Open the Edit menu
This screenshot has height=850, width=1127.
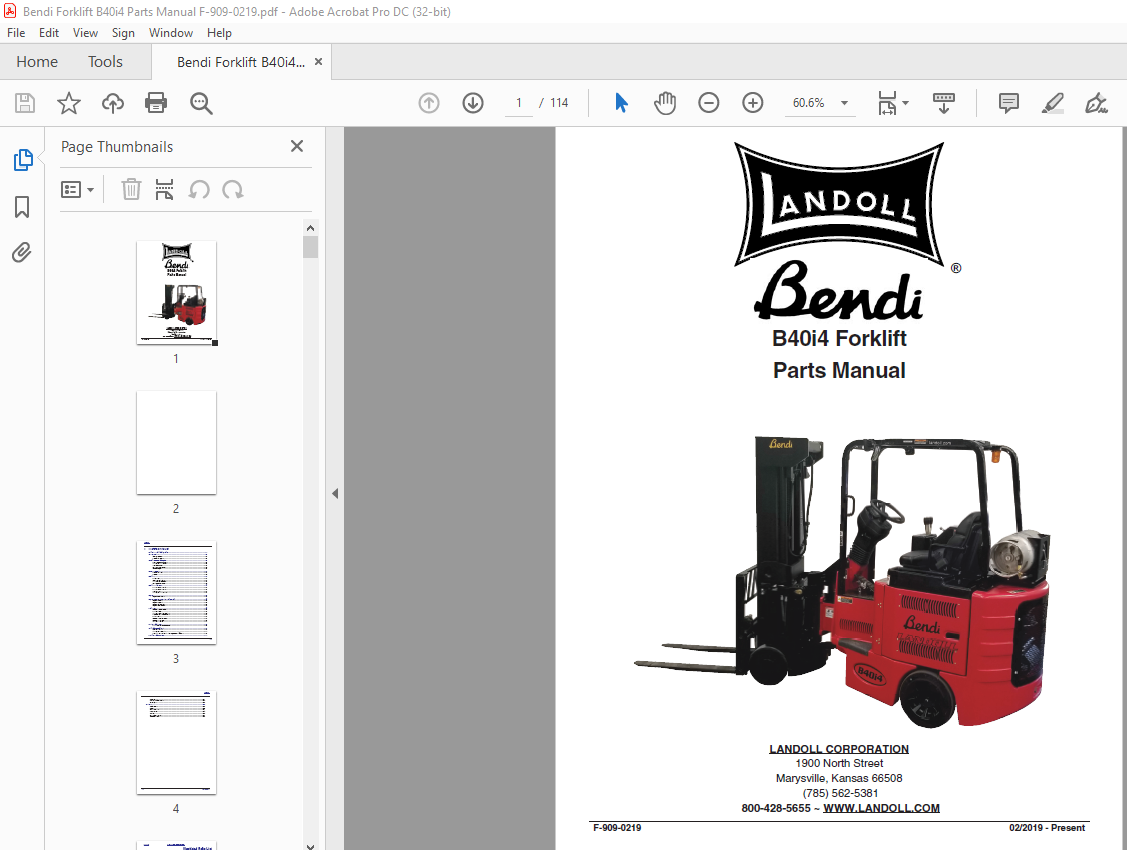pyautogui.click(x=49, y=33)
